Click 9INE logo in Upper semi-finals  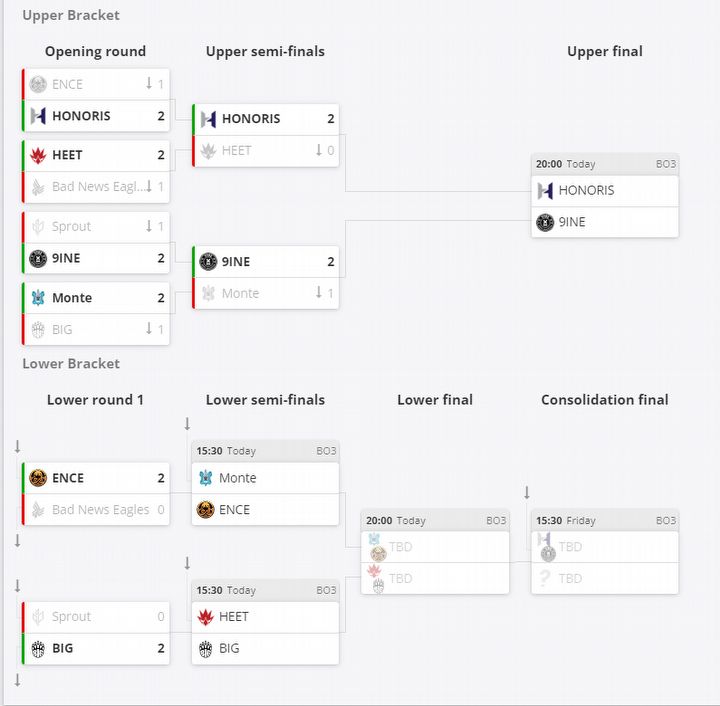click(x=208, y=261)
